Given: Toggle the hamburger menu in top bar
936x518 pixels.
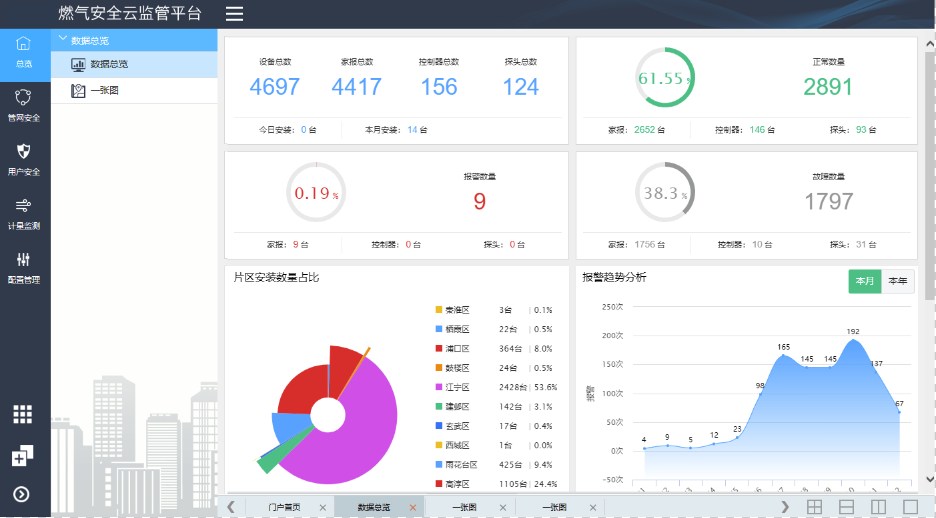Looking at the screenshot, I should pos(234,13).
